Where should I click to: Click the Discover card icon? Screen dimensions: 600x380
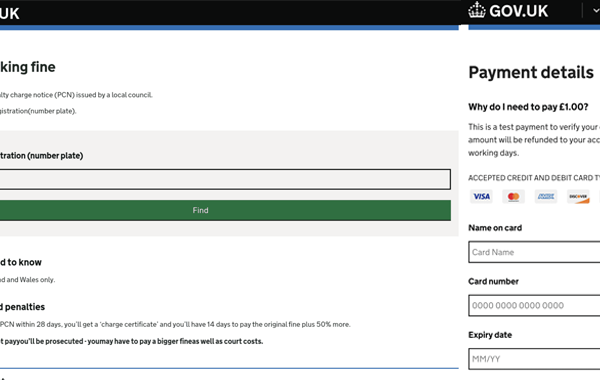pyautogui.click(x=578, y=196)
